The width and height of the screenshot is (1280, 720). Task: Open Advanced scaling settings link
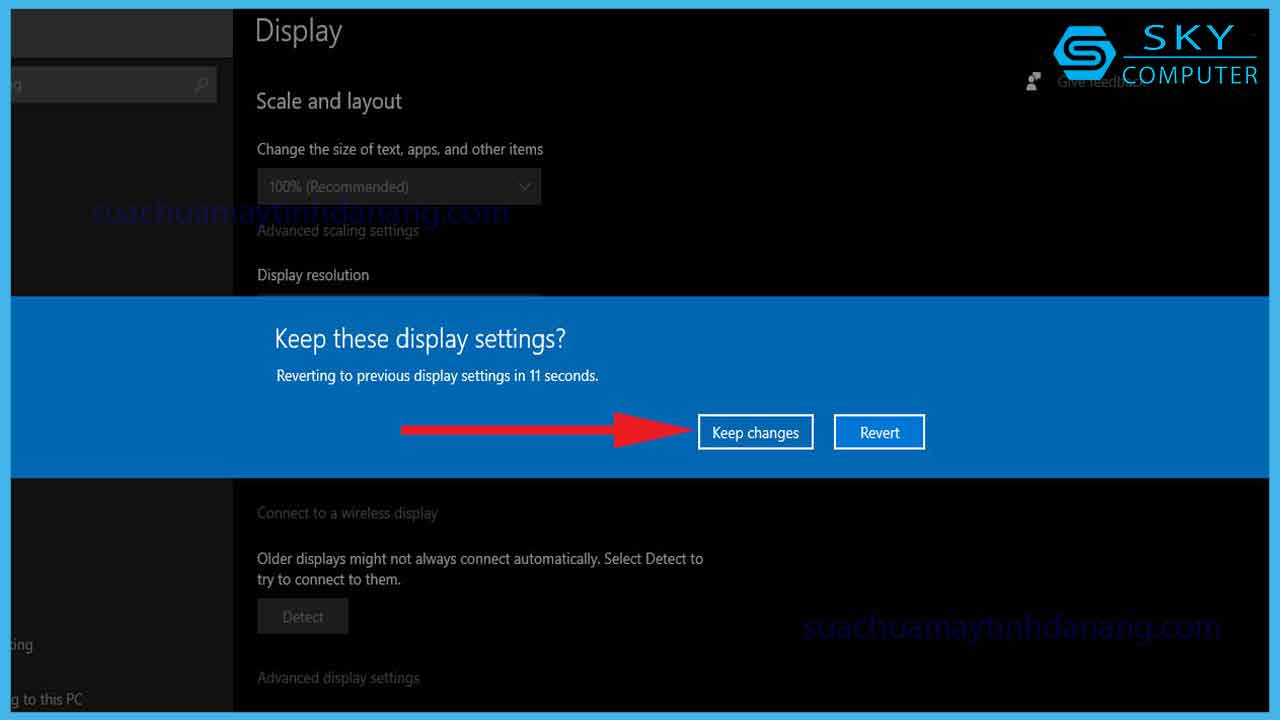pos(338,231)
